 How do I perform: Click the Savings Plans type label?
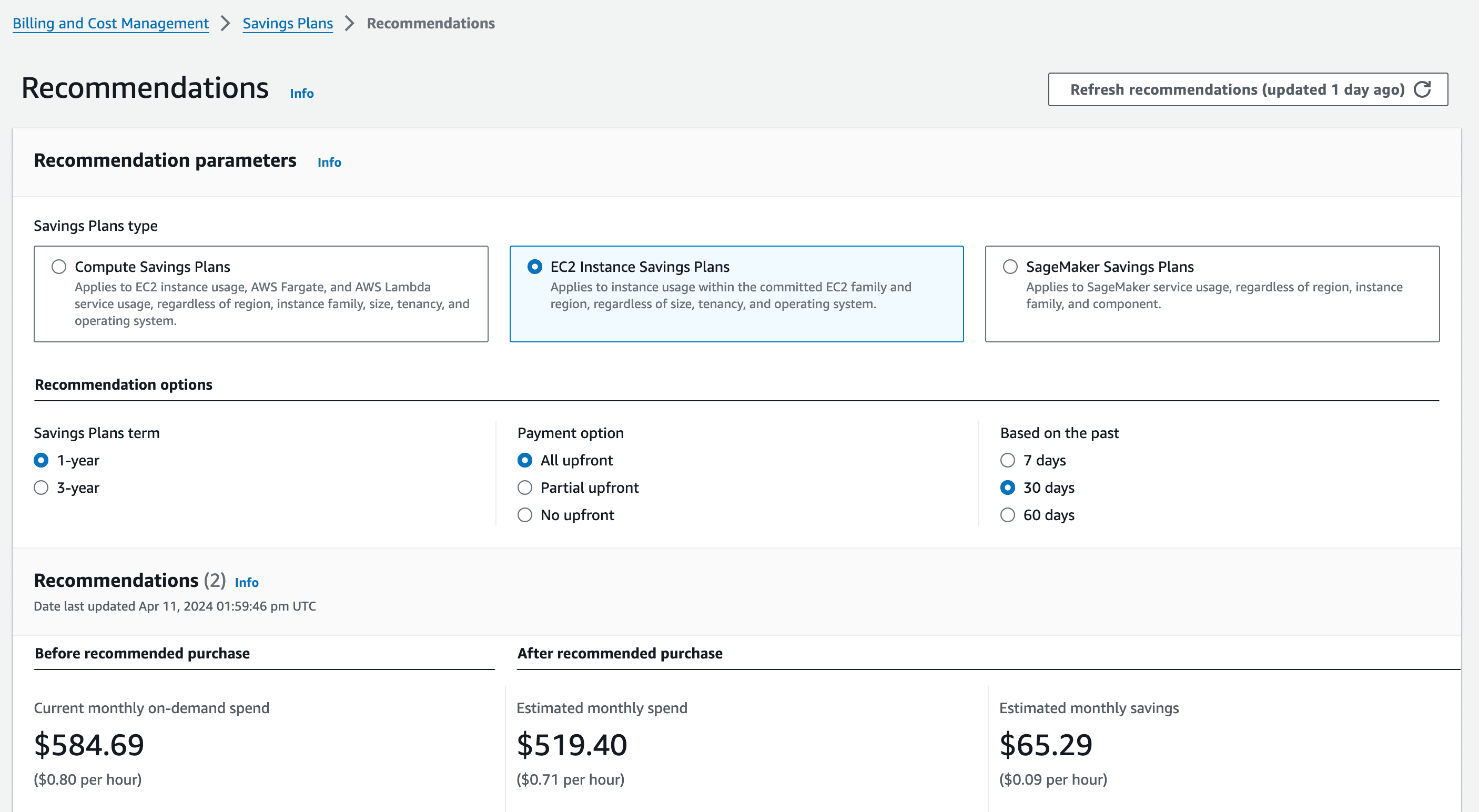click(x=95, y=226)
